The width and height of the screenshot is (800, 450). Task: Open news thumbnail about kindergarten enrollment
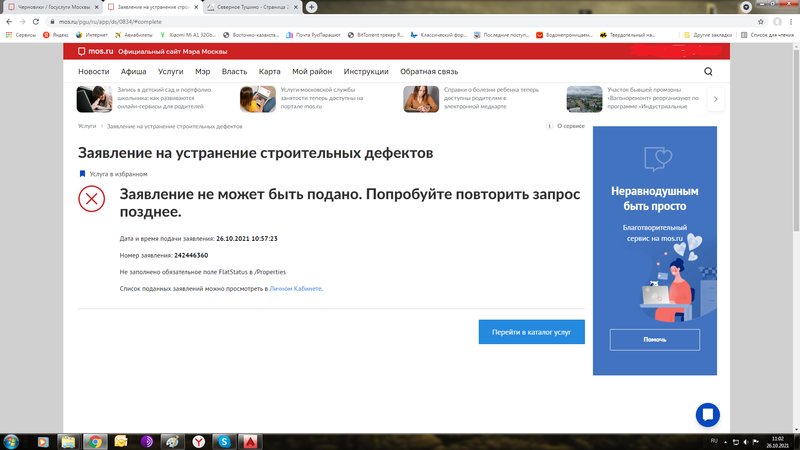coord(94,98)
